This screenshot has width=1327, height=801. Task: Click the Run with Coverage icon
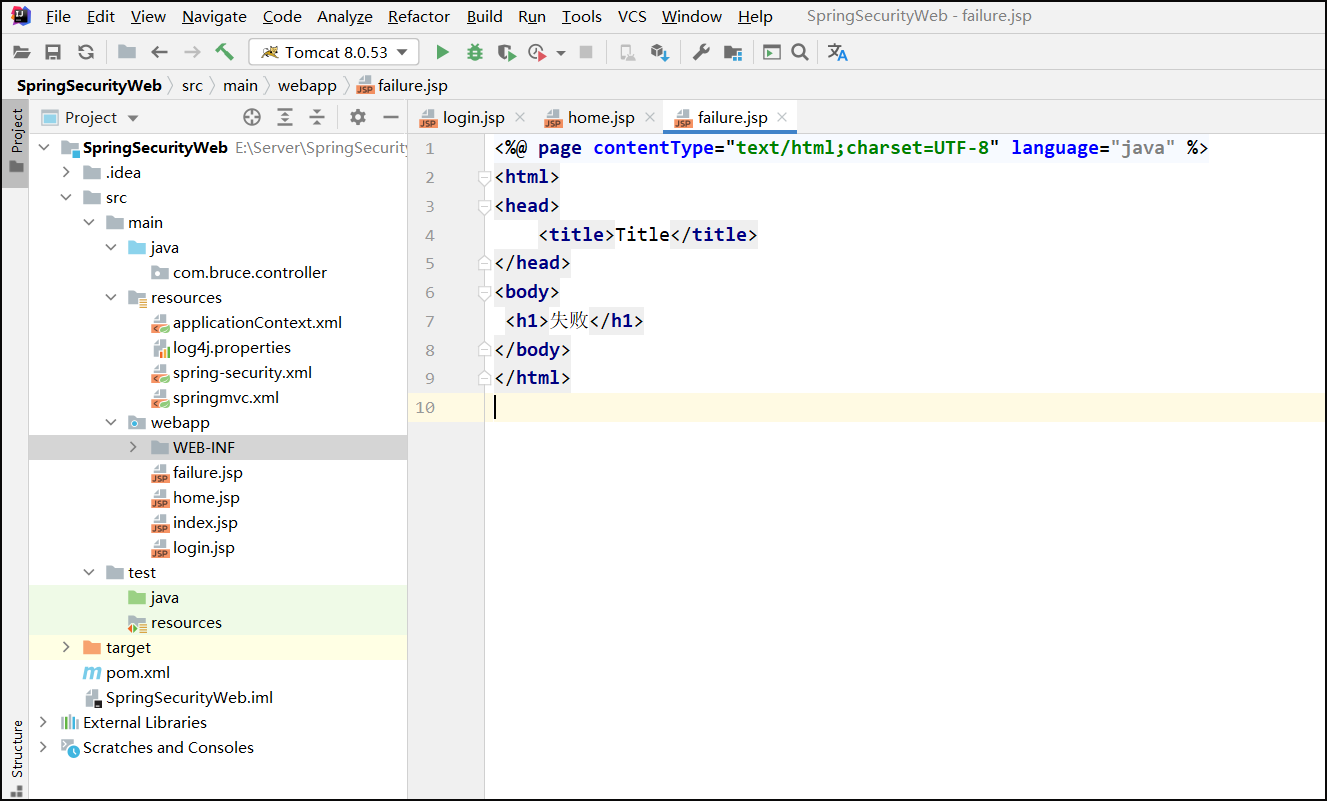[507, 52]
